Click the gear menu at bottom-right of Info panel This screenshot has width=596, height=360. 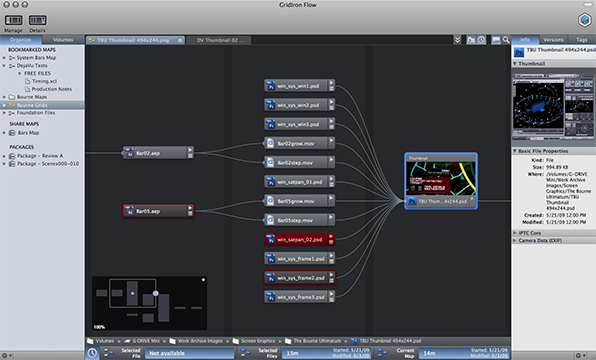click(580, 355)
